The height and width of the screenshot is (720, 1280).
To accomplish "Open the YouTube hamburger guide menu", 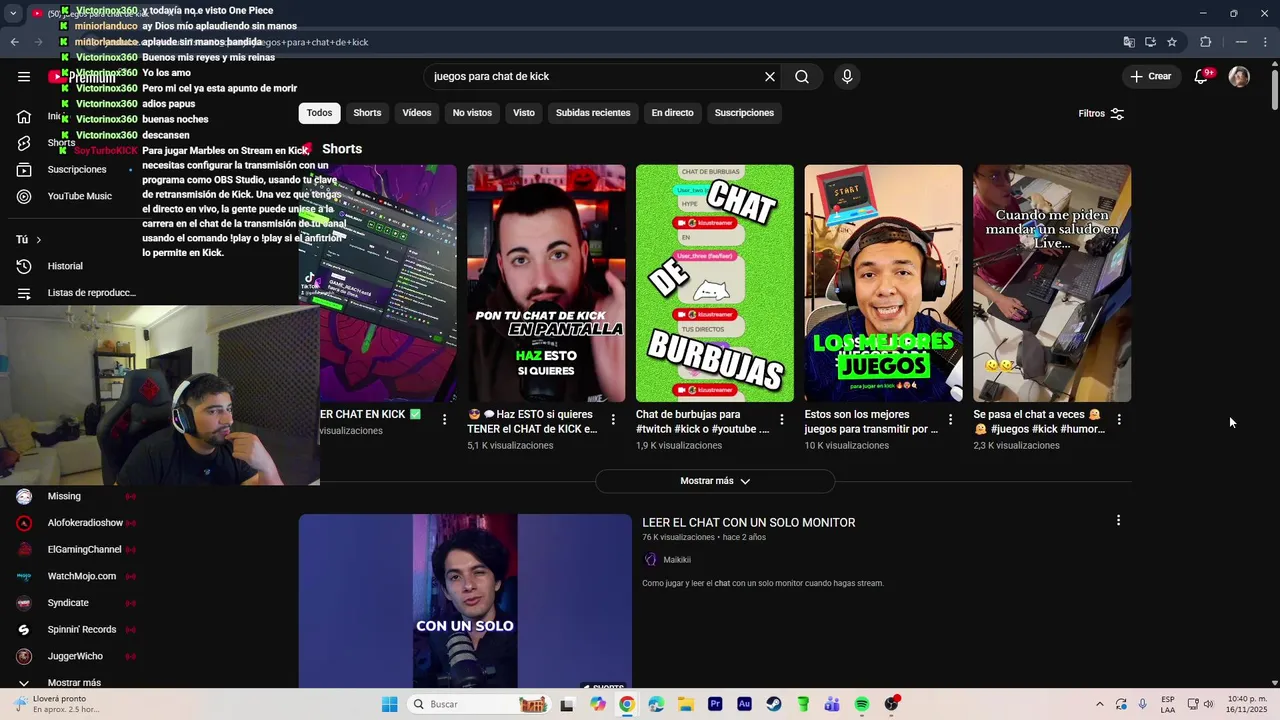I will (x=24, y=76).
